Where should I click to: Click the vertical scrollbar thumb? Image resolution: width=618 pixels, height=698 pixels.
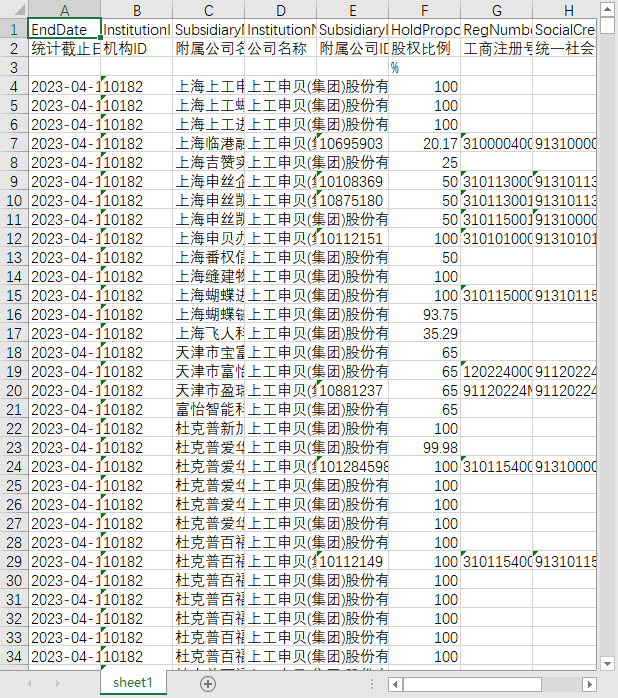pyautogui.click(x=607, y=25)
